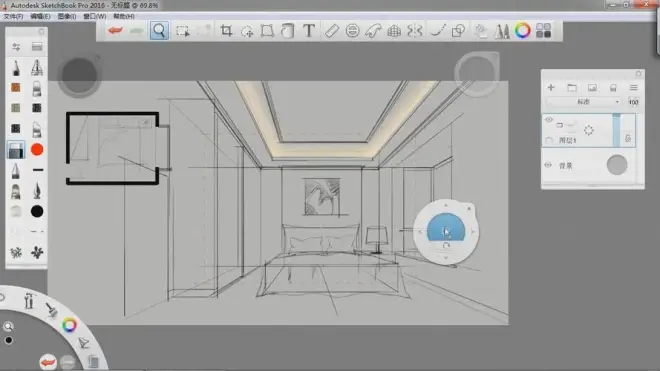
Task: Click the layer opacity value 100
Action: (x=633, y=102)
